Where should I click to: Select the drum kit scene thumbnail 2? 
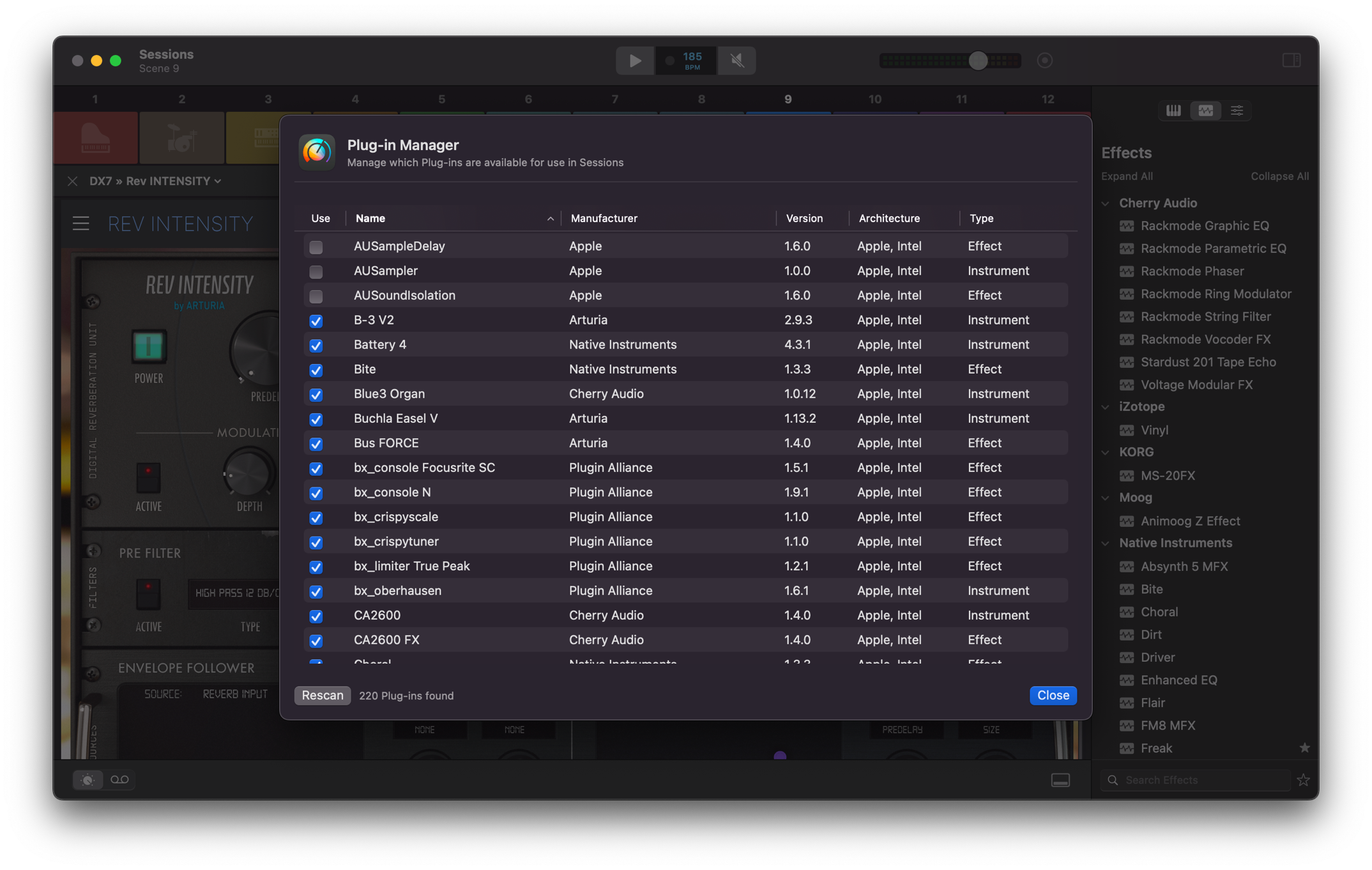pyautogui.click(x=181, y=137)
